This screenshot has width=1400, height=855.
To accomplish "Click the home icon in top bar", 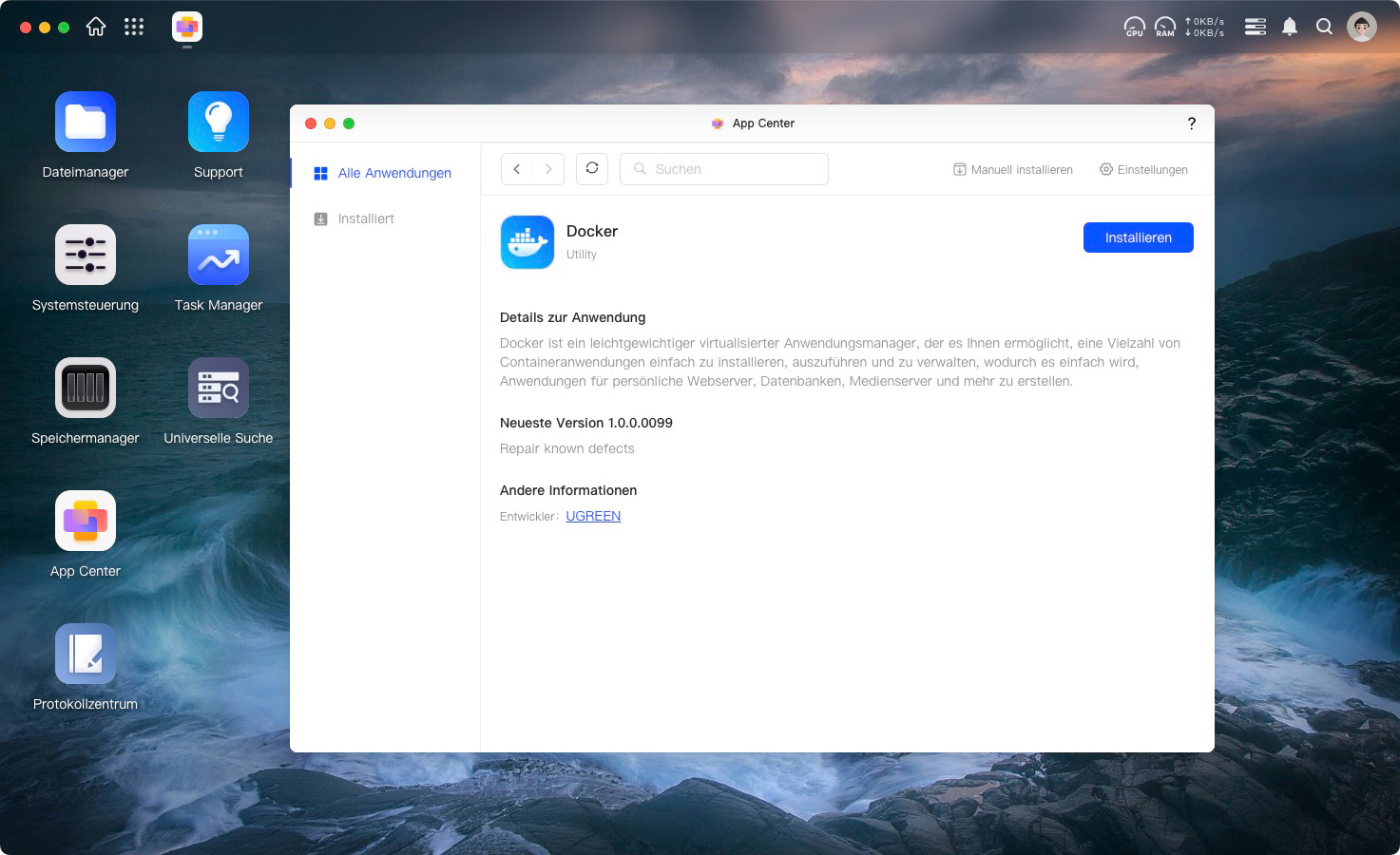I will [x=96, y=27].
